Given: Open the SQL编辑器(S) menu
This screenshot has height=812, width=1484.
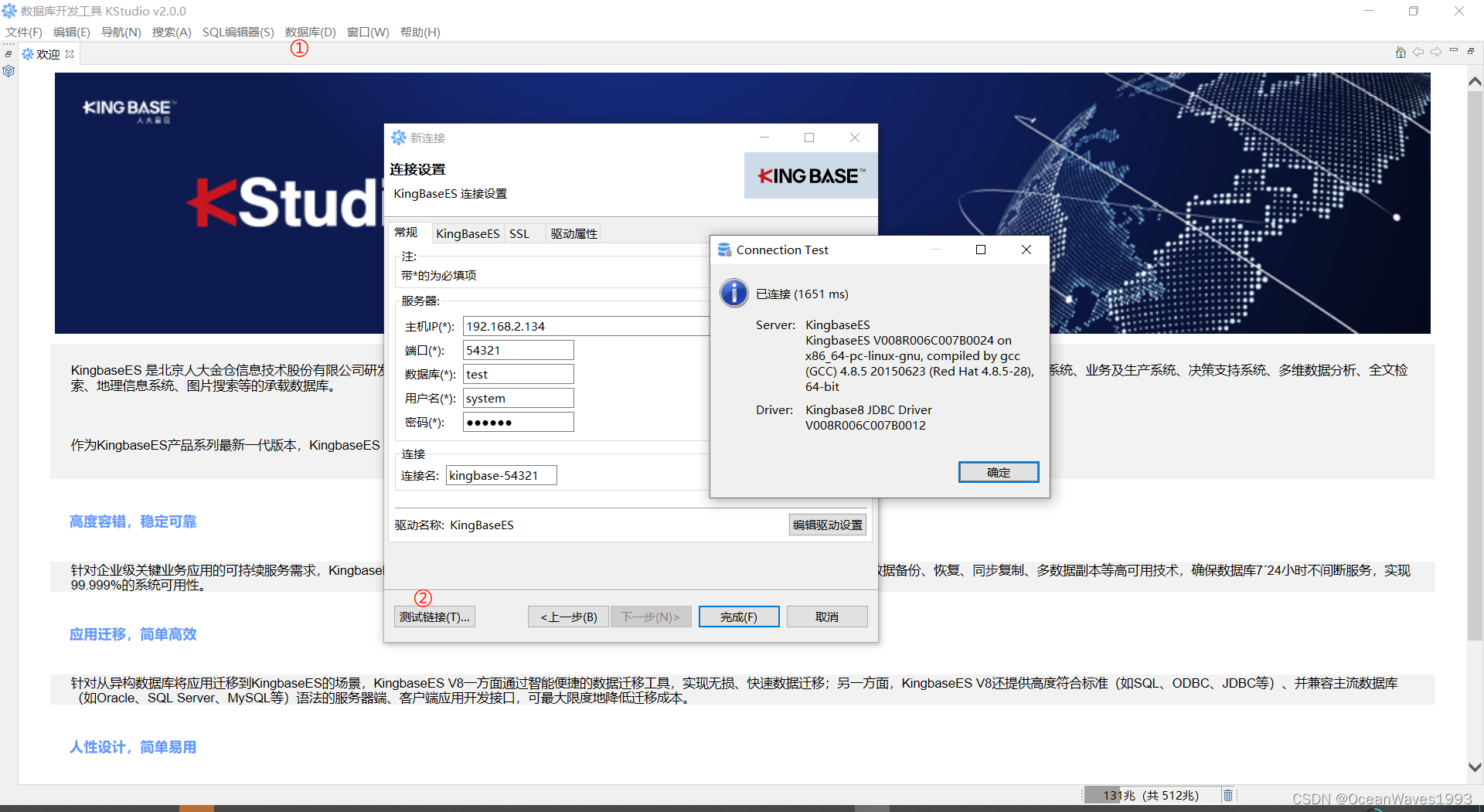Looking at the screenshot, I should point(238,32).
